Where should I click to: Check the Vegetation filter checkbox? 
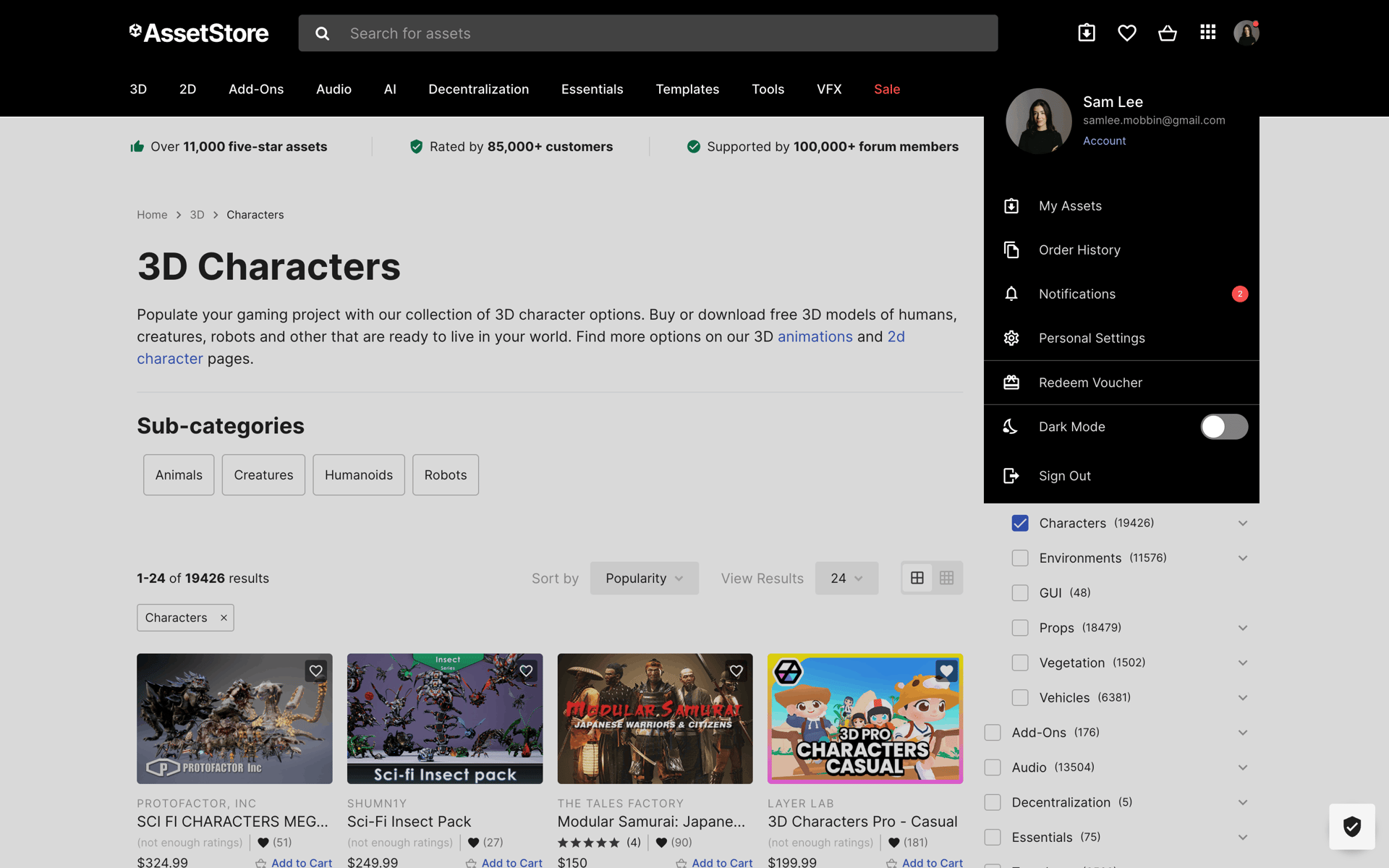pos(1020,663)
